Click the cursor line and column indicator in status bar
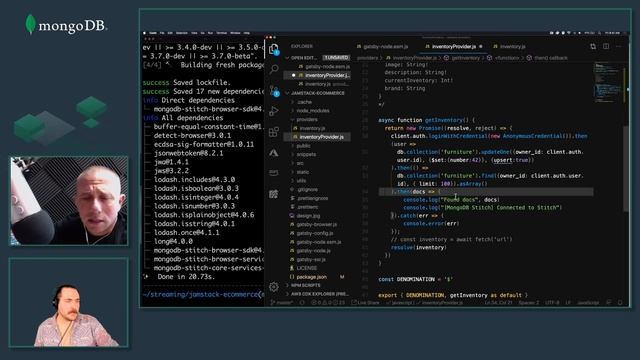640x360 pixels. (498, 302)
